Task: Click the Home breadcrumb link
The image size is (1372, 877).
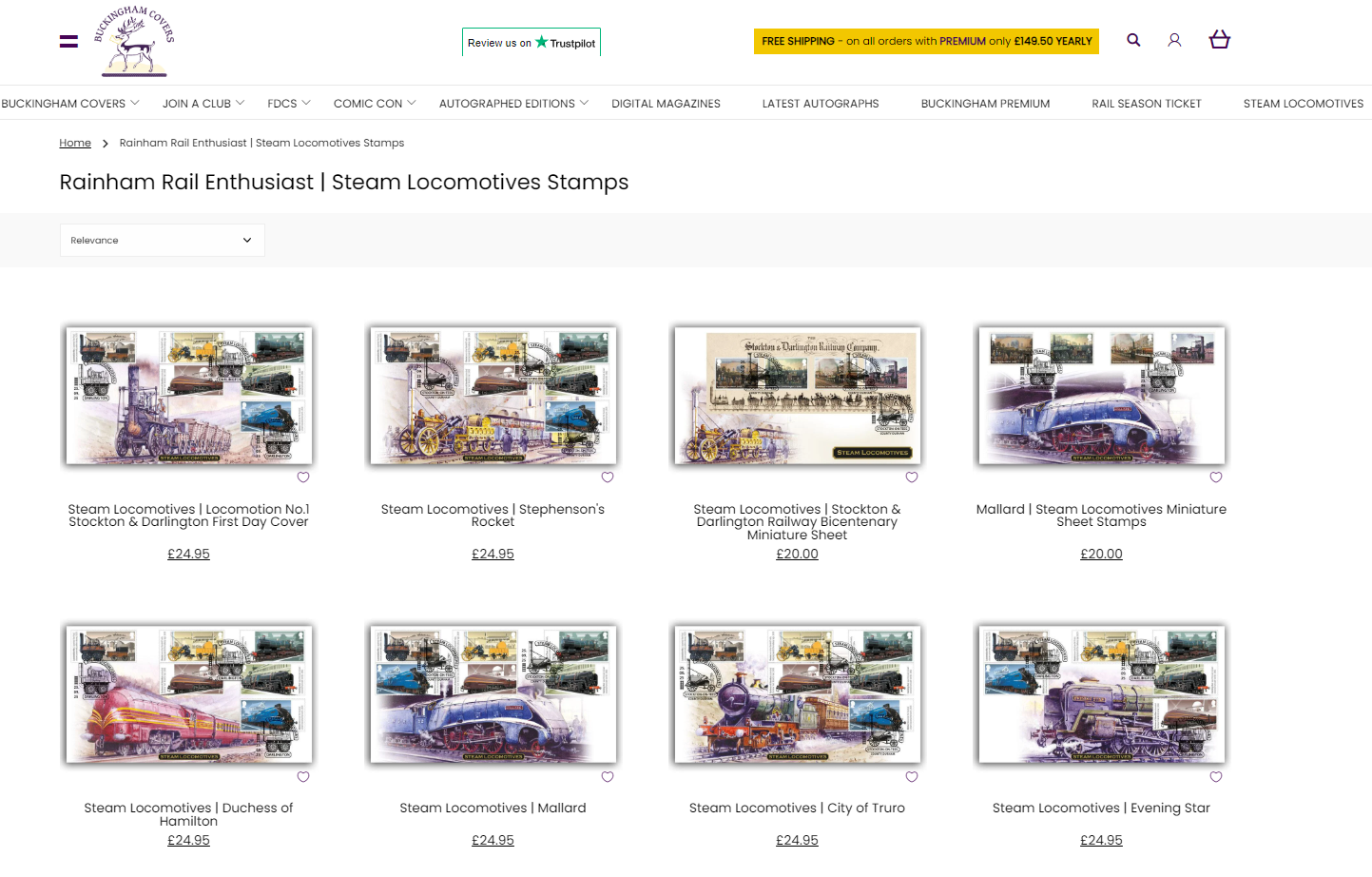Action: (x=75, y=143)
